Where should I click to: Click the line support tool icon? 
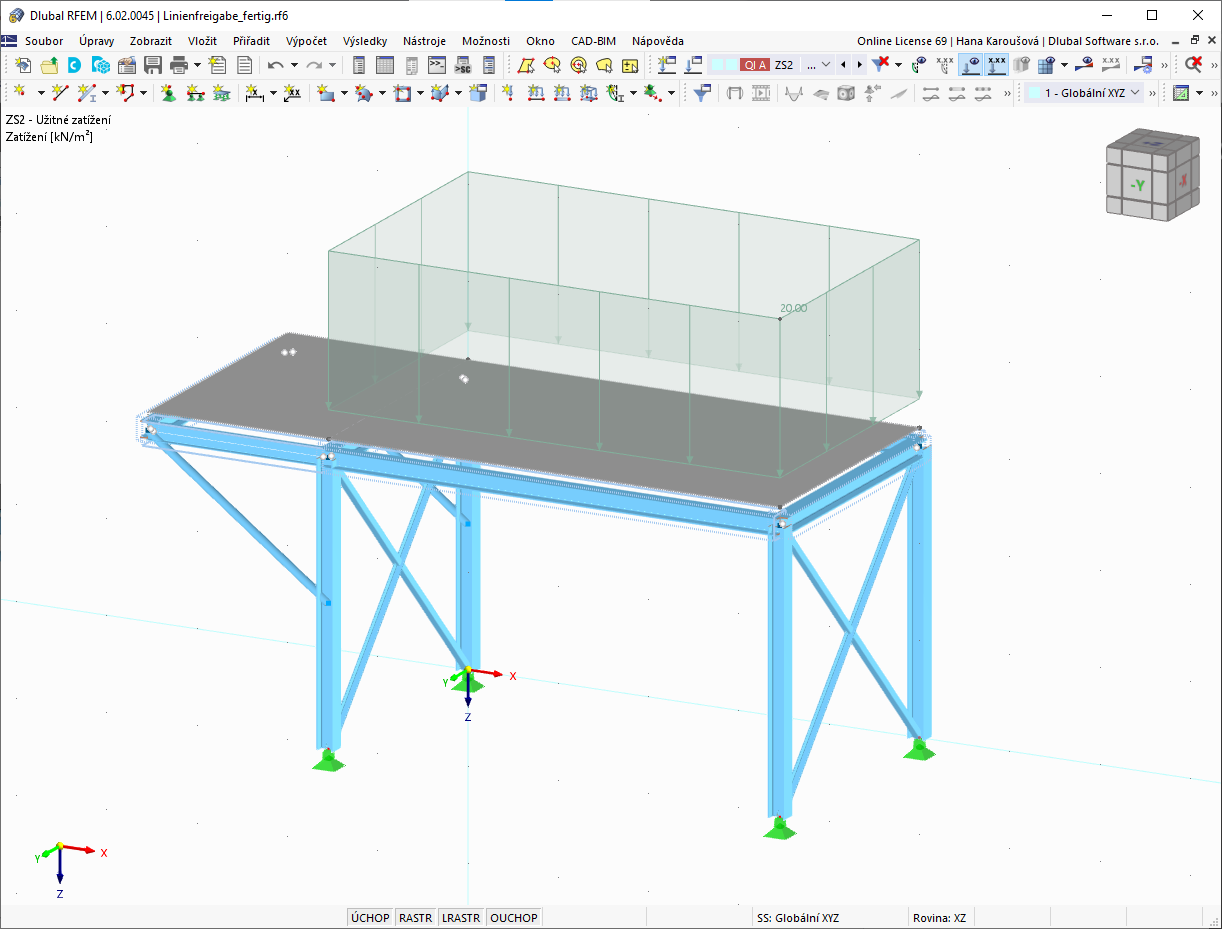click(195, 93)
